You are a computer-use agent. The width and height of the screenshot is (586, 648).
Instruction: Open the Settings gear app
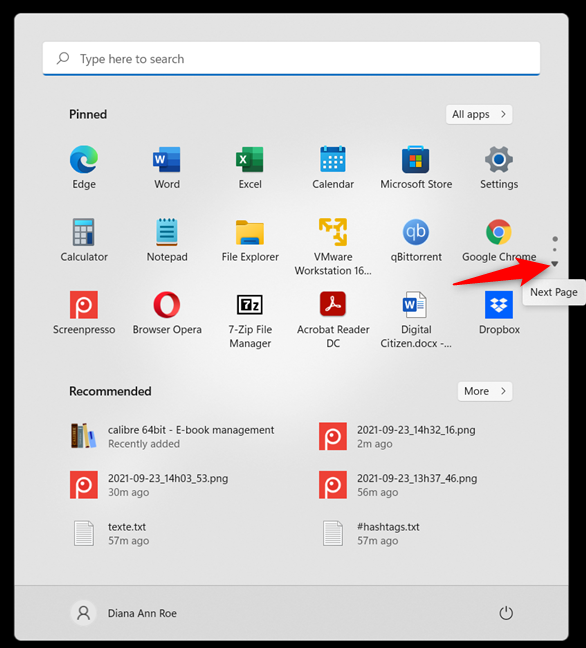(x=499, y=167)
